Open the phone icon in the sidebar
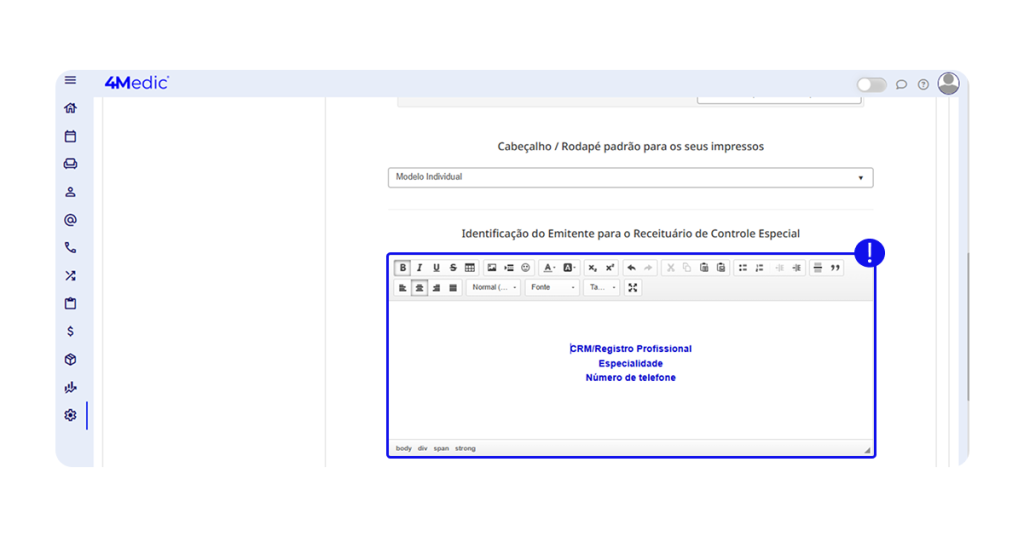1024x537 pixels. (x=70, y=248)
